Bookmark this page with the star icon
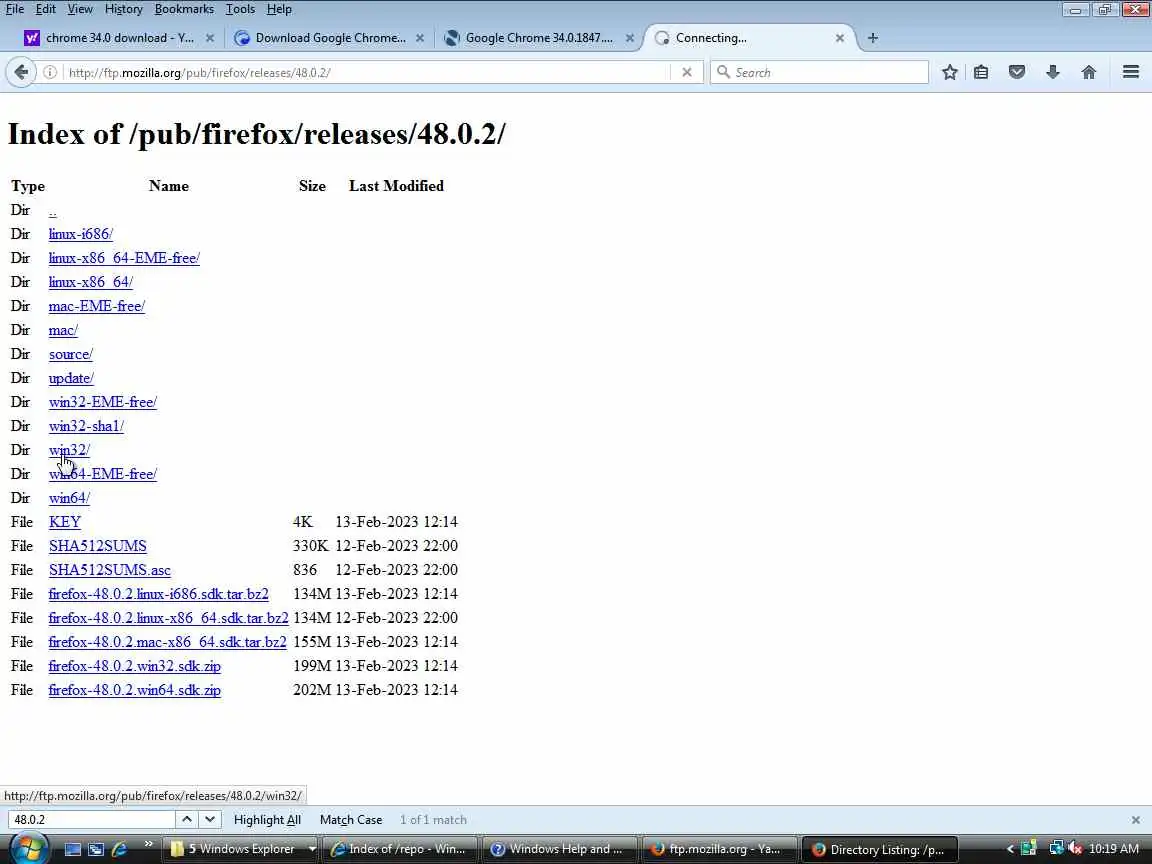This screenshot has width=1152, height=864. [949, 72]
